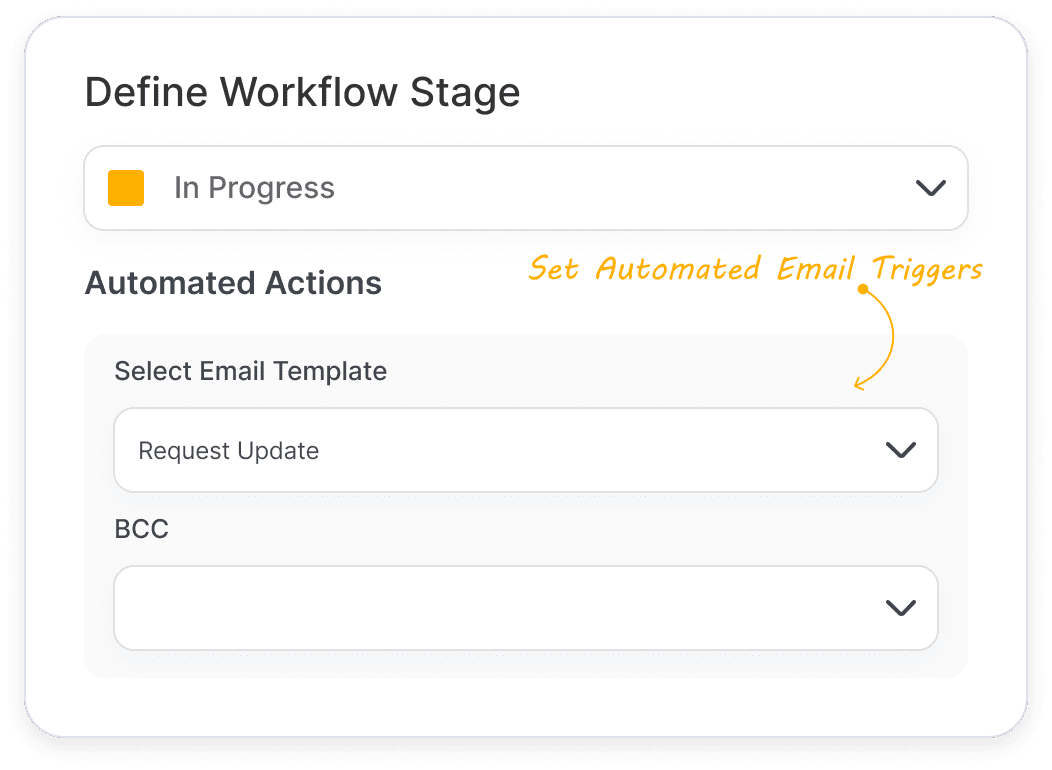Click the BCC field label

point(142,529)
